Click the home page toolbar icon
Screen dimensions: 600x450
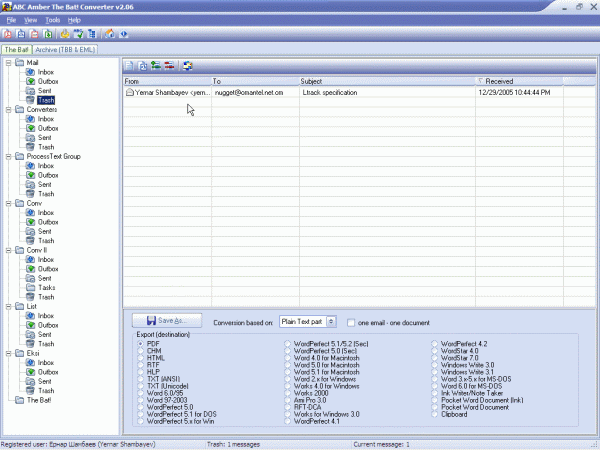110,34
